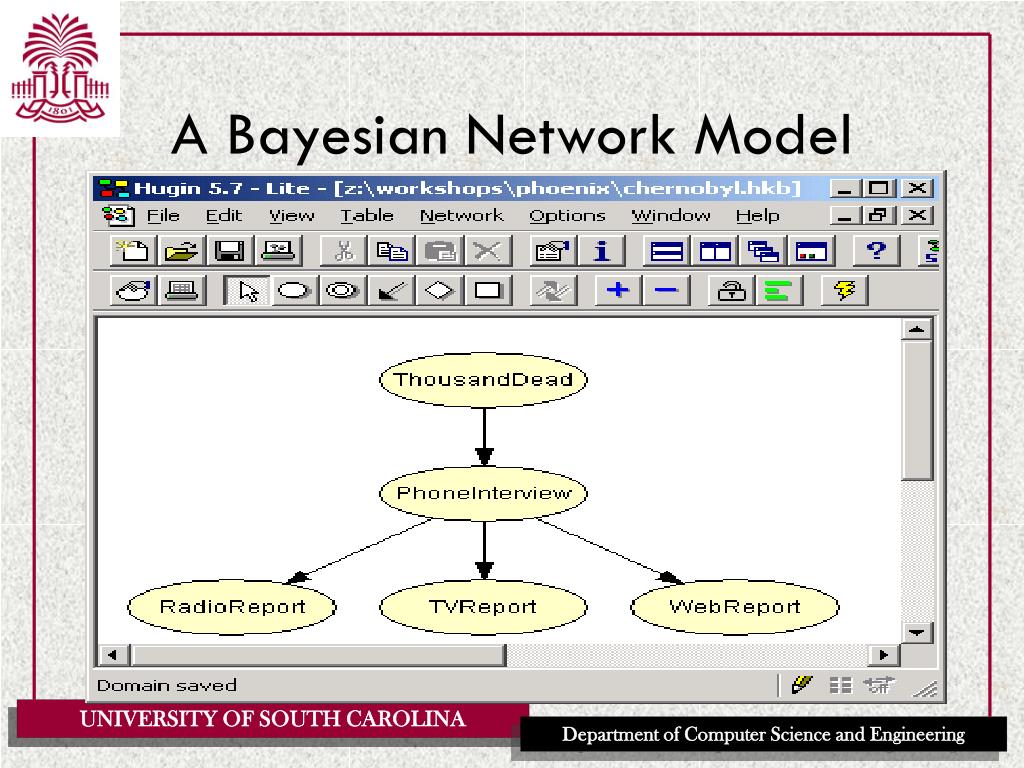The width and height of the screenshot is (1024, 768).
Task: Click the lightning bolt compile icon
Action: pyautogui.click(x=844, y=291)
